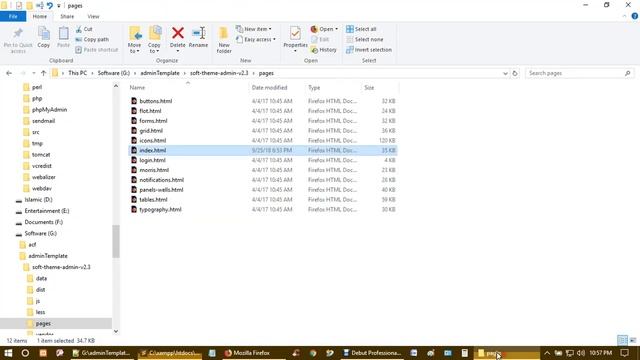This screenshot has height=360, width=640.
Task: Click adminTemplate in the address path
Action: 160,73
